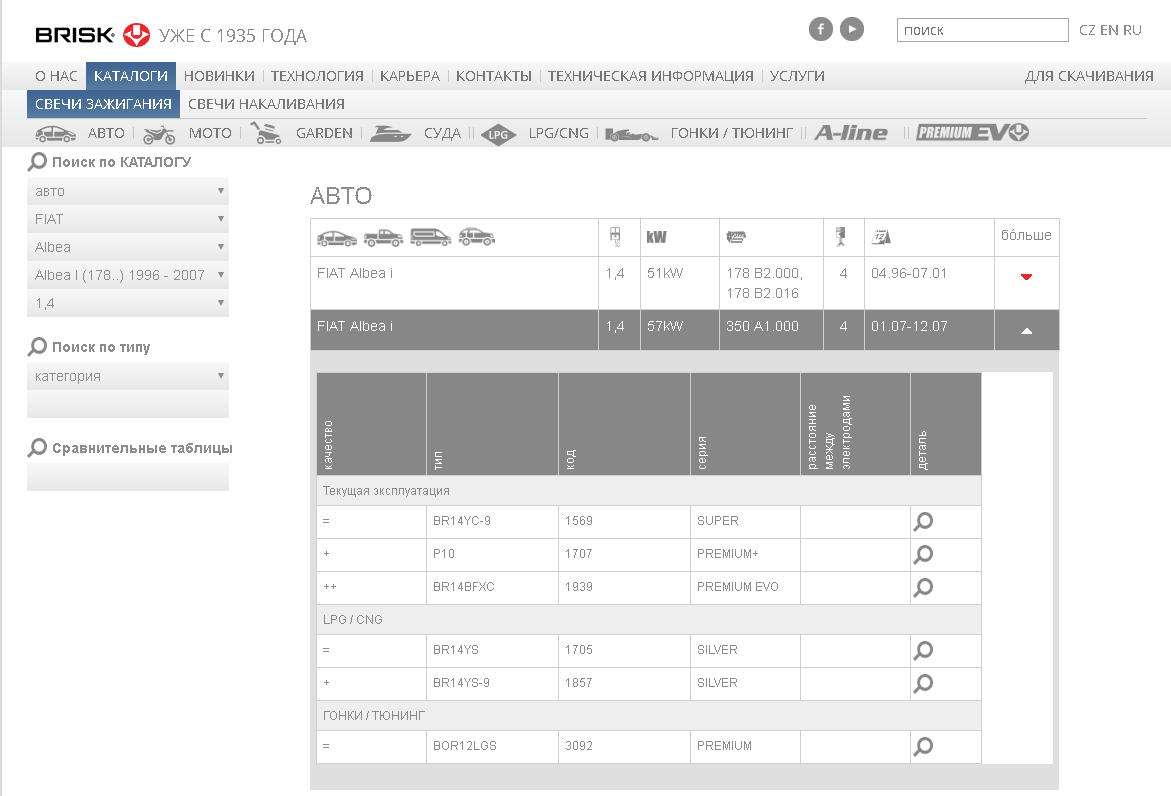The height and width of the screenshot is (796, 1171).
Task: View detail magnifier for BOR12LGS
Action: (923, 746)
